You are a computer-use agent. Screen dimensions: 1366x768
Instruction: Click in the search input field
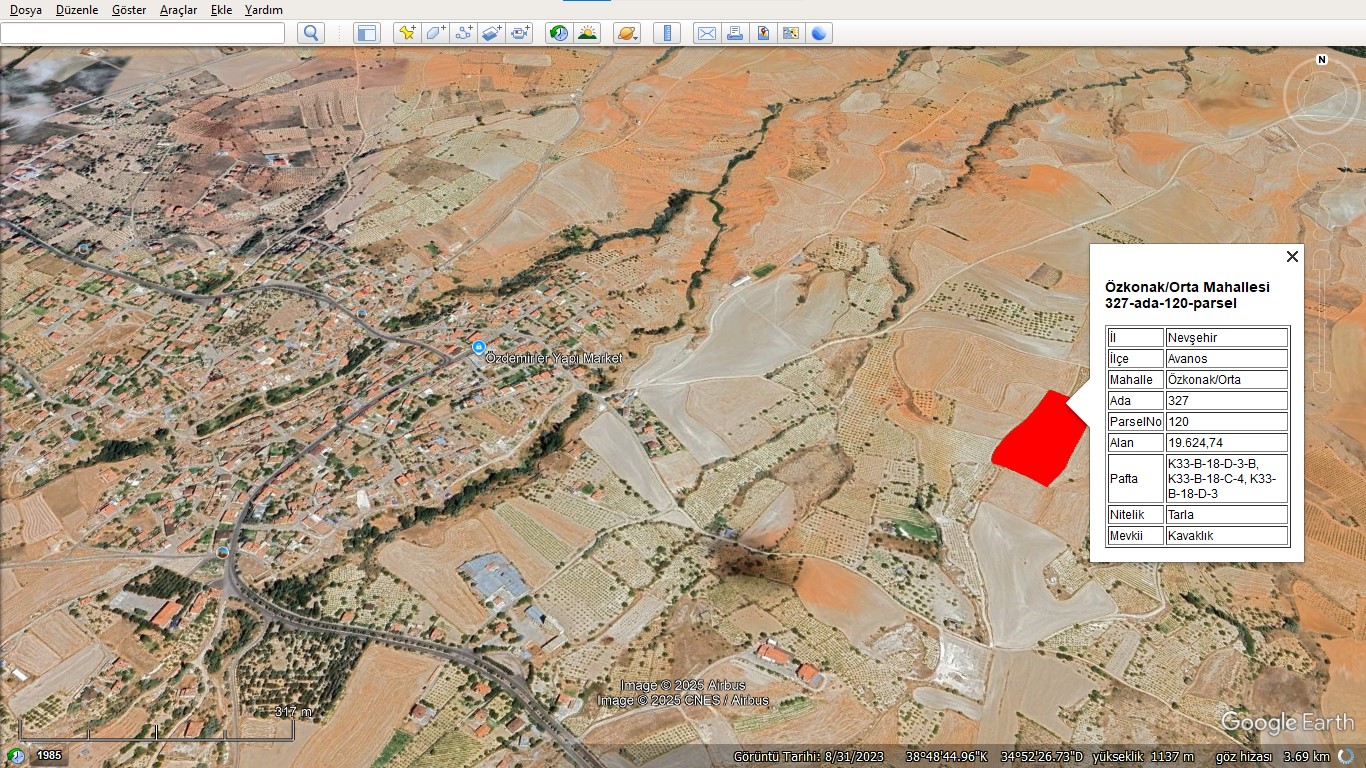143,33
